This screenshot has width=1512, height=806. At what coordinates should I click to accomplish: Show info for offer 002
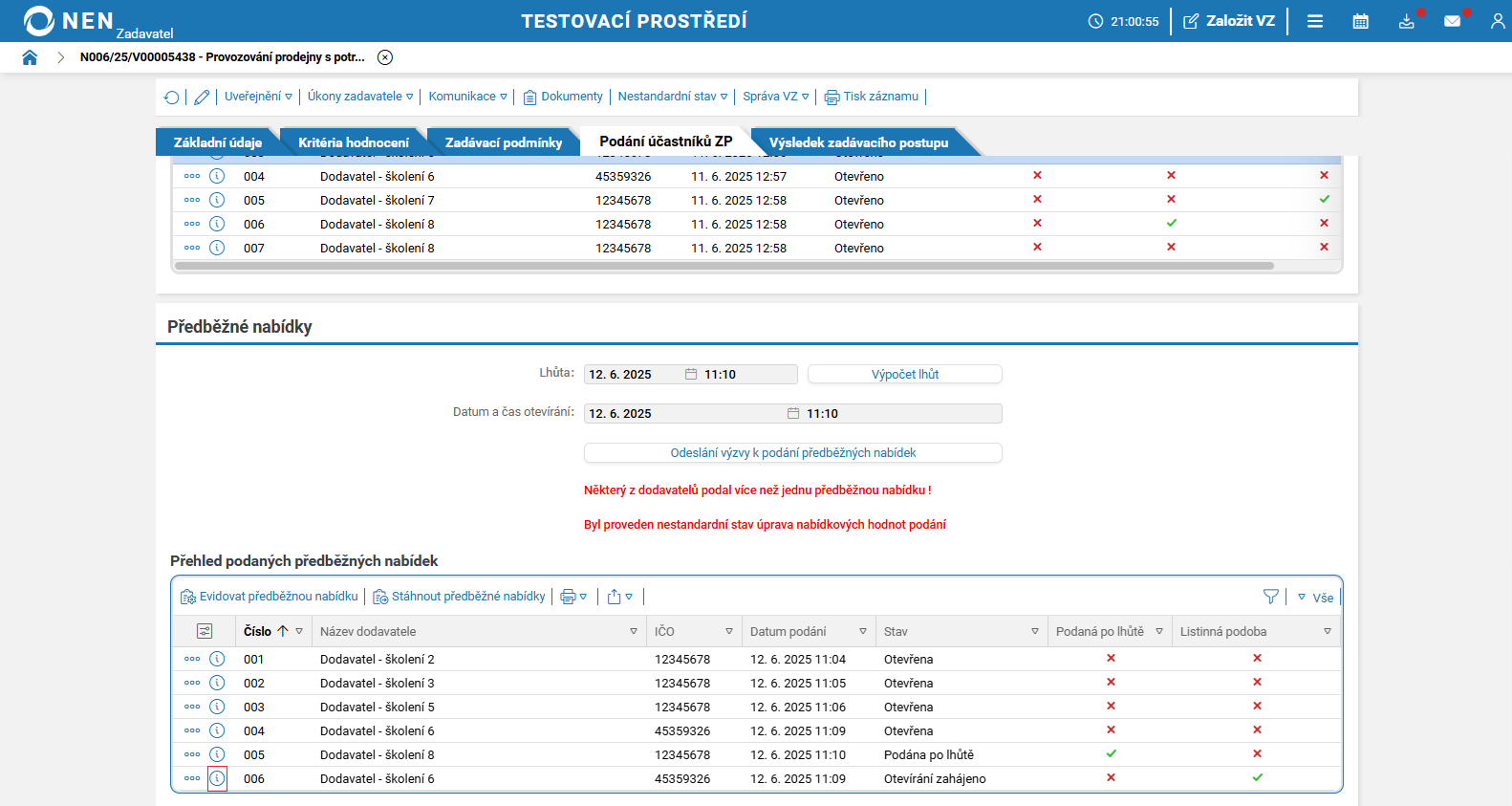217,683
